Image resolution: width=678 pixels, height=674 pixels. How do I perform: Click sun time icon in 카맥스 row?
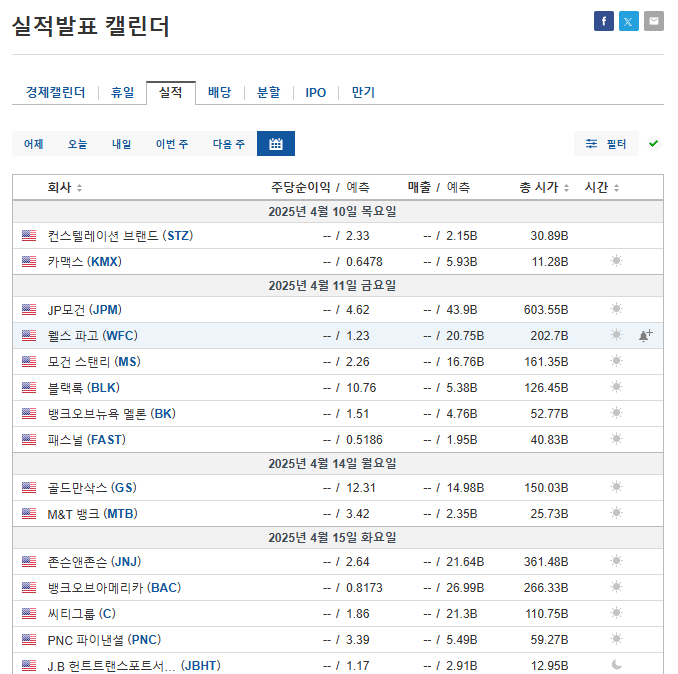[617, 261]
